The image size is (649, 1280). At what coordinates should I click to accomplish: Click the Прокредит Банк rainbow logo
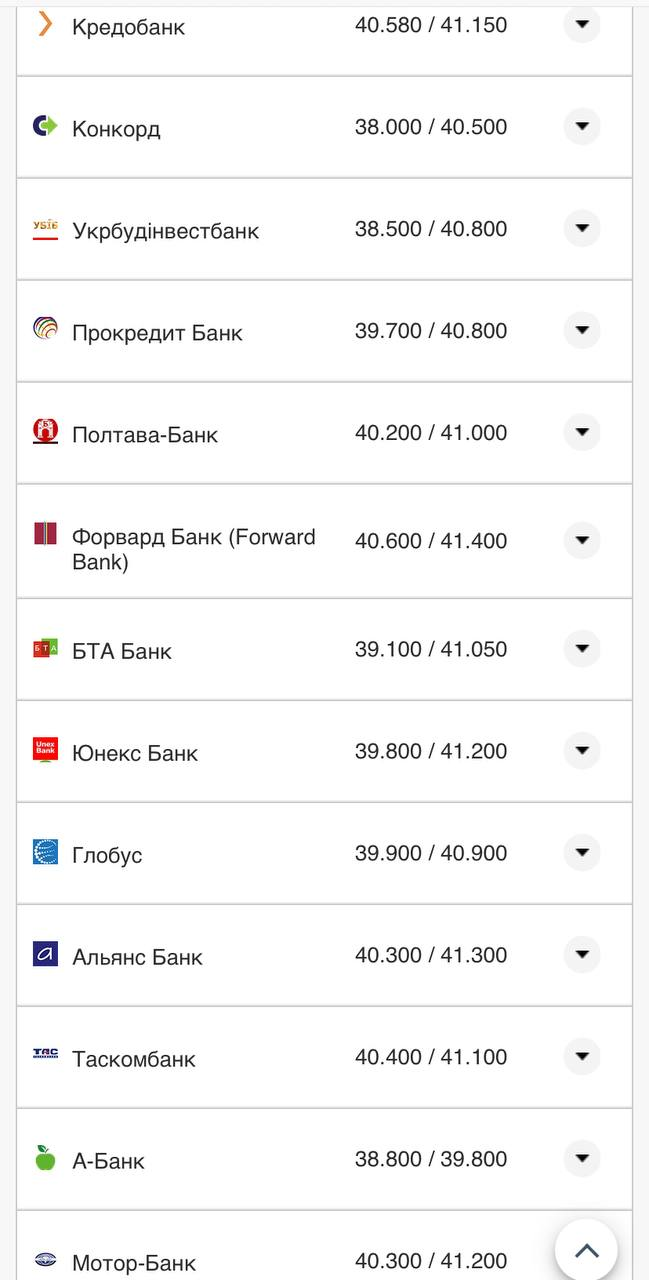point(45,329)
